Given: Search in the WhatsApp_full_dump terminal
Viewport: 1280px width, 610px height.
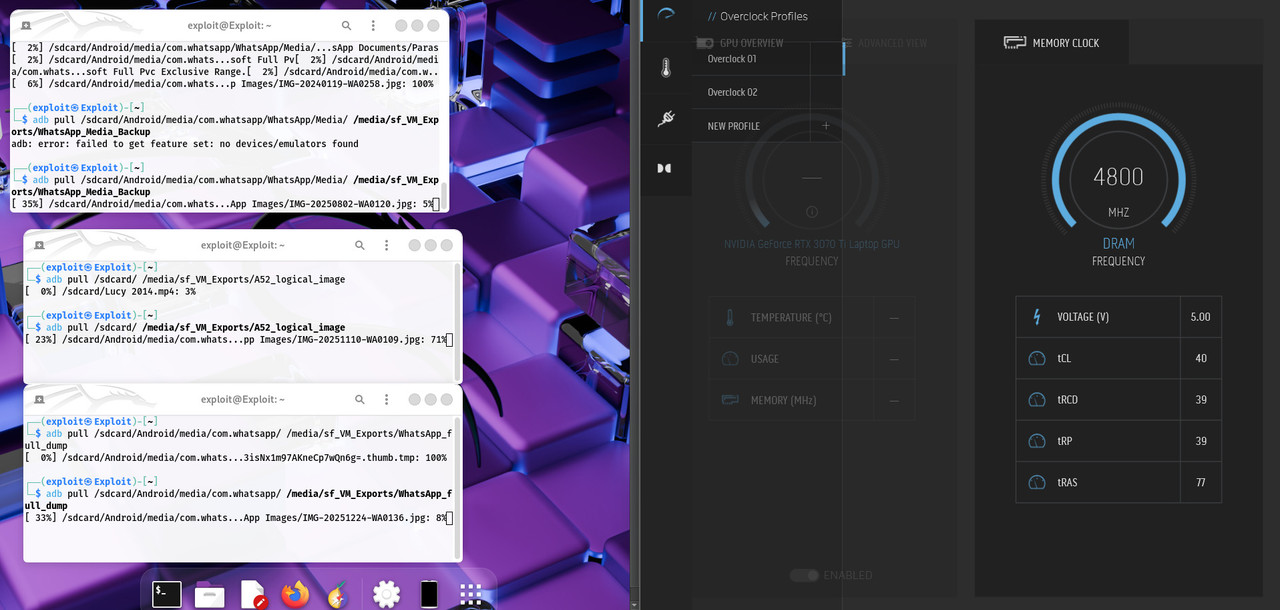Looking at the screenshot, I should 360,399.
